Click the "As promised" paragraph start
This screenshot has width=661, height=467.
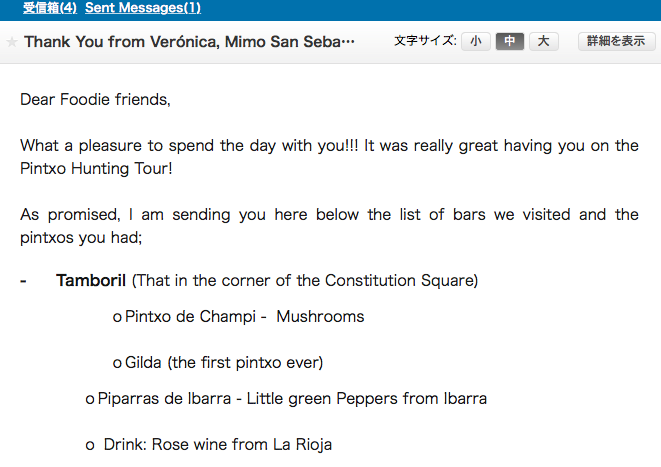coord(66,215)
